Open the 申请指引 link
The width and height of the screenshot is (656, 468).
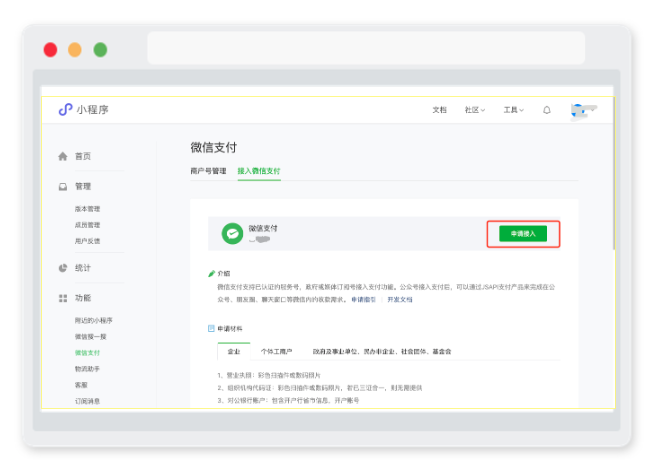point(363,299)
